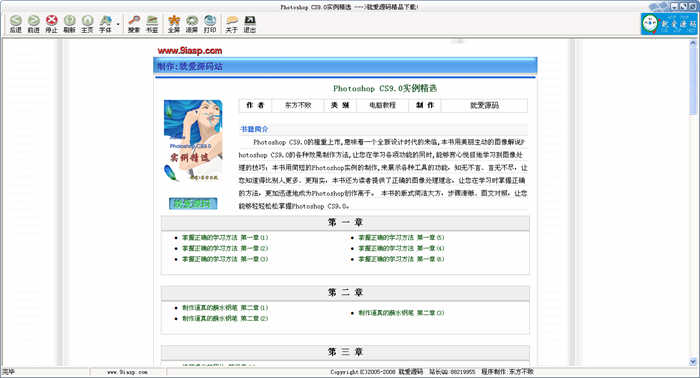Click the Photoshop CS9.0实例精选 page title
The image size is (700, 378).
385,88
